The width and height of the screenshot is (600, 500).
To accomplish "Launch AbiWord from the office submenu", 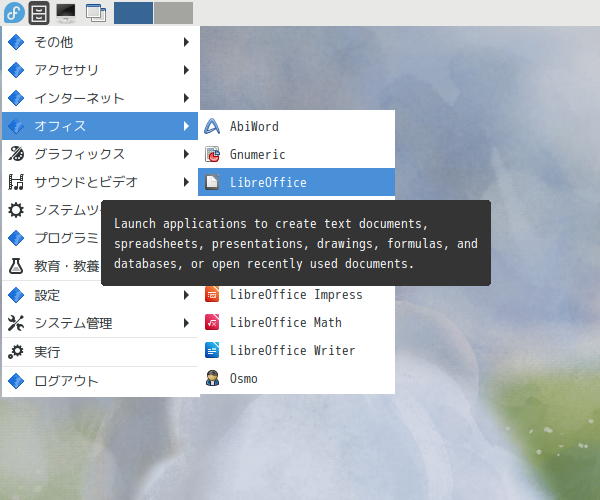I will [297, 126].
